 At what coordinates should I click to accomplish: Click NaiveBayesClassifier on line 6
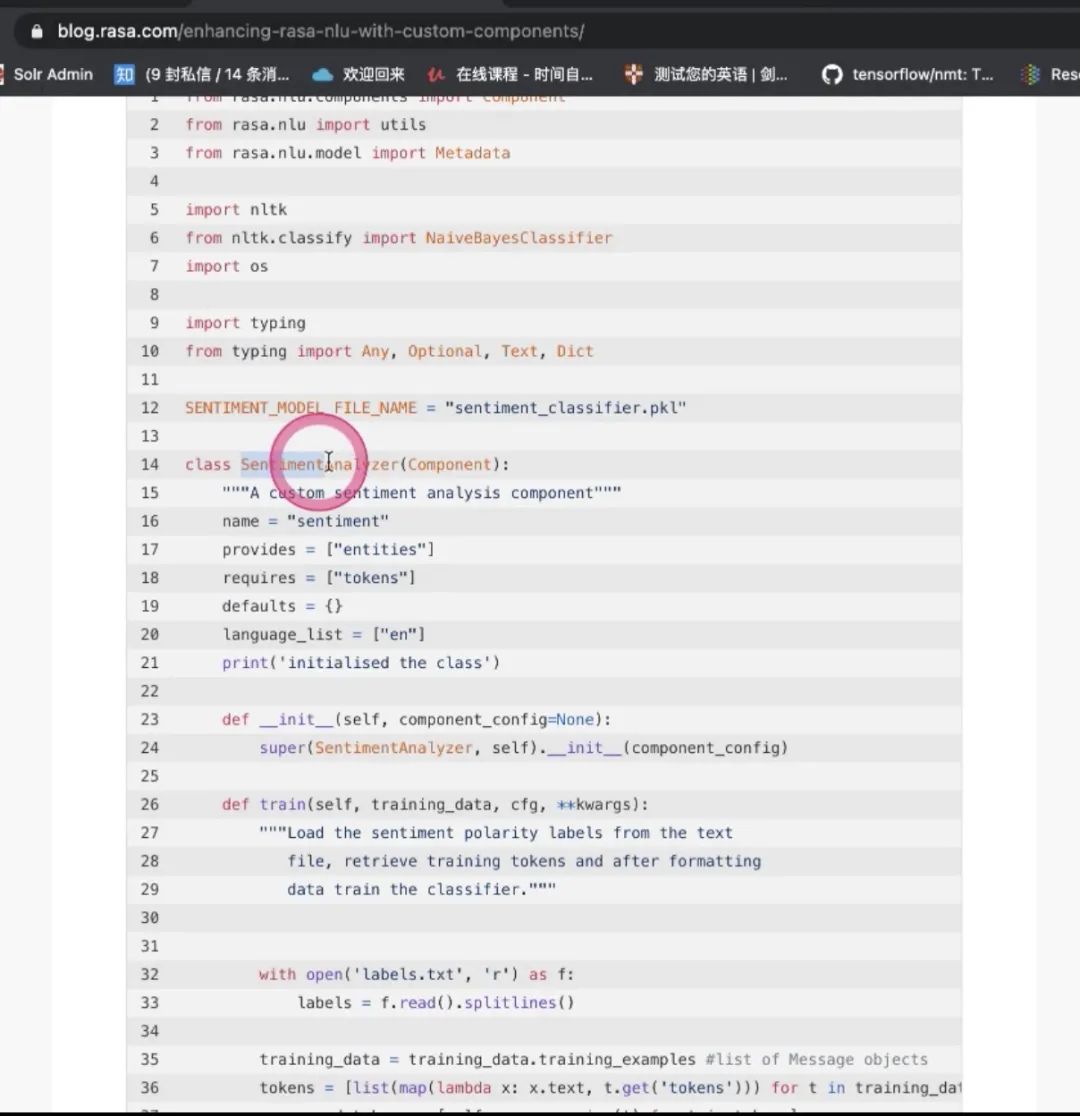[519, 238]
